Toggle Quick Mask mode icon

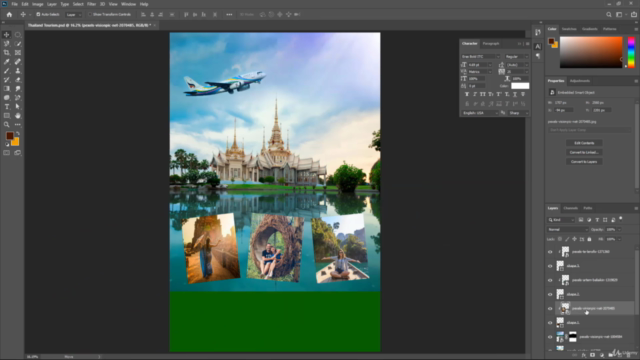pyautogui.click(x=7, y=153)
